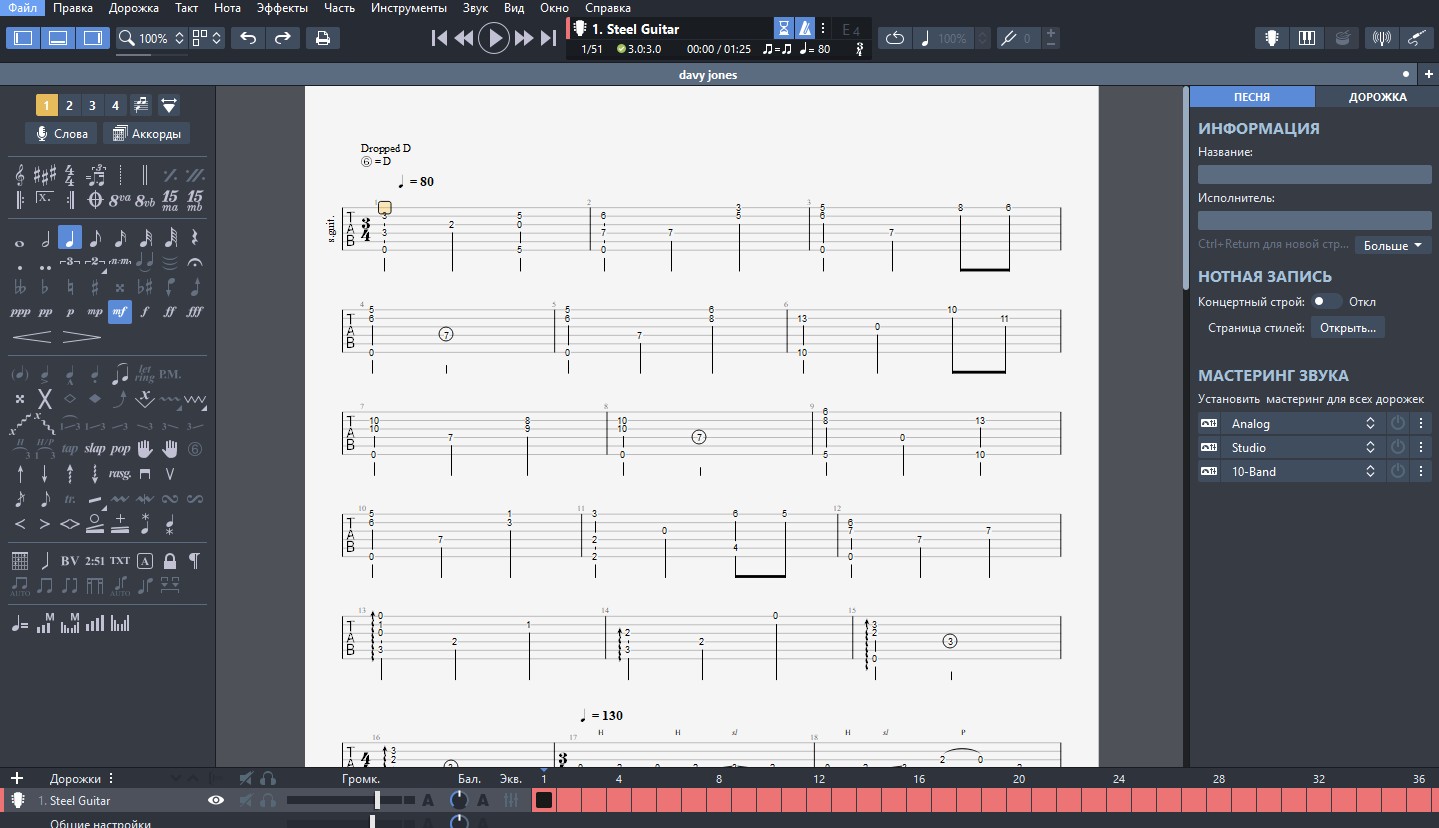The height and width of the screenshot is (828, 1439).
Task: Toggle the bottom global view panel
Action: [x=58, y=38]
